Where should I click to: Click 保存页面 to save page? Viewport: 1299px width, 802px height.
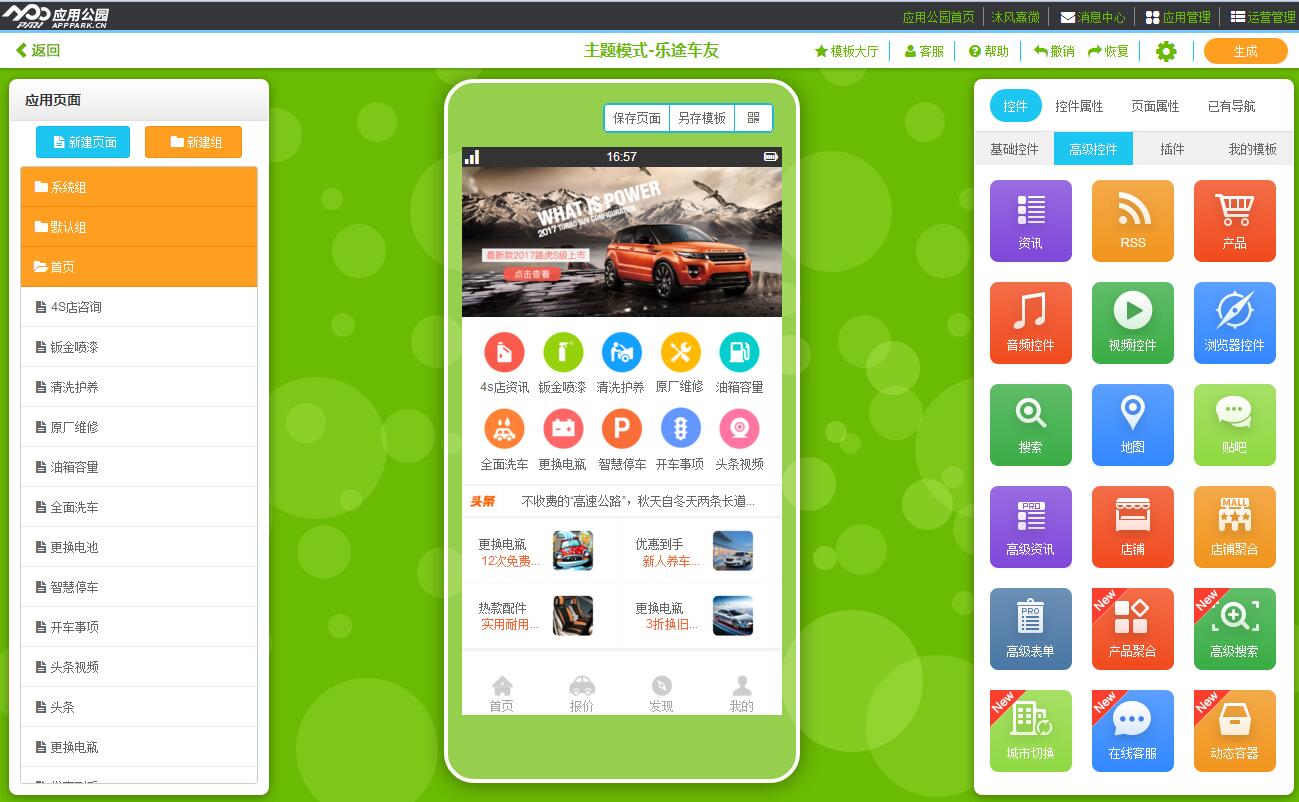coord(636,118)
